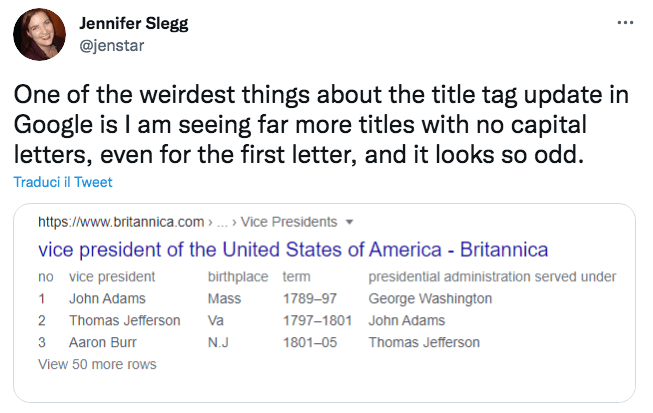Click Traduci il Tweet translation link
Screen dimensions: 653x413
63,182
